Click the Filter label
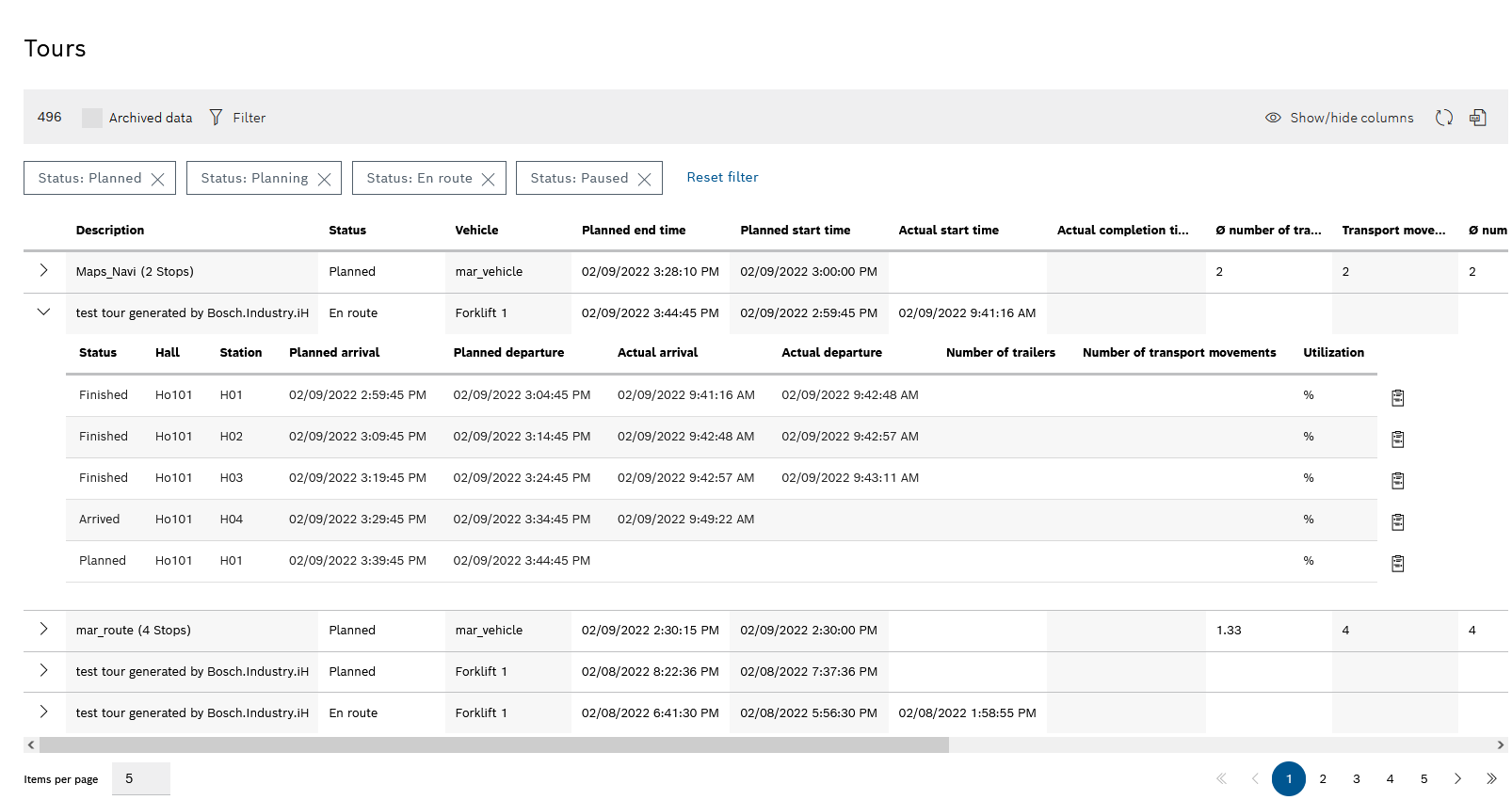This screenshot has width=1512, height=800. 249,118
